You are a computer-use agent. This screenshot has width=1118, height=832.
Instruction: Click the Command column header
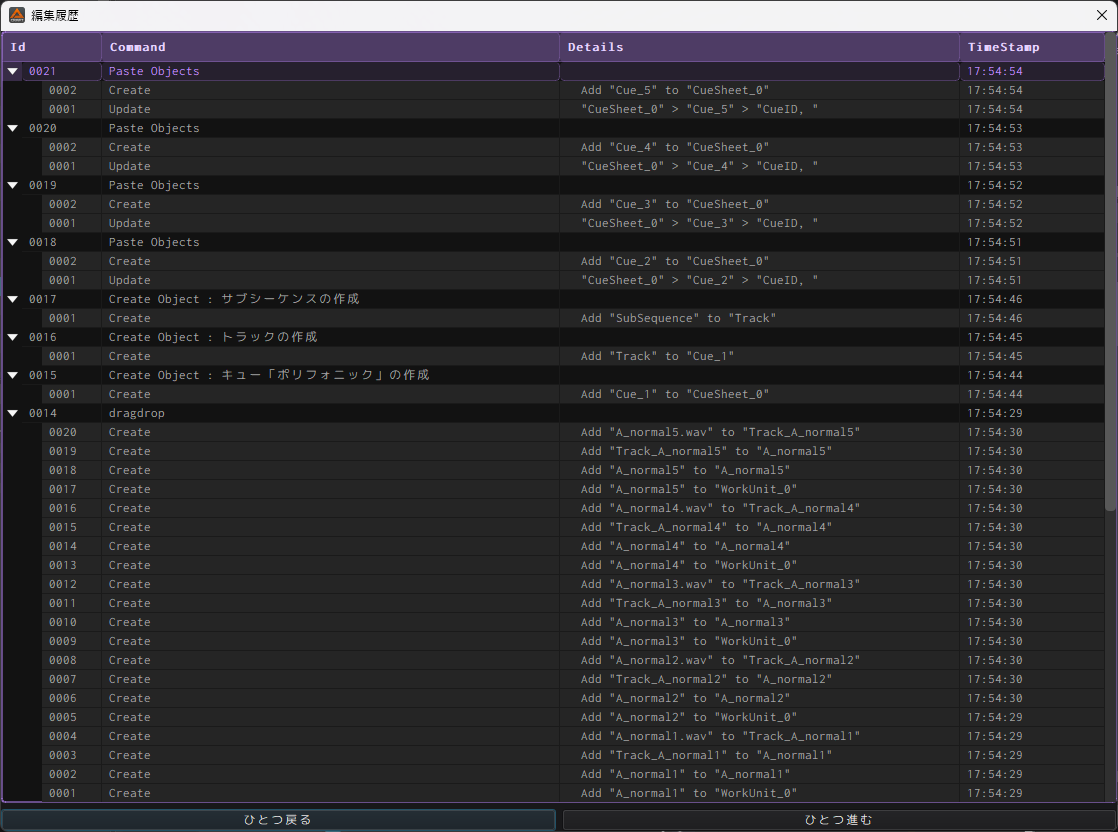(x=330, y=47)
